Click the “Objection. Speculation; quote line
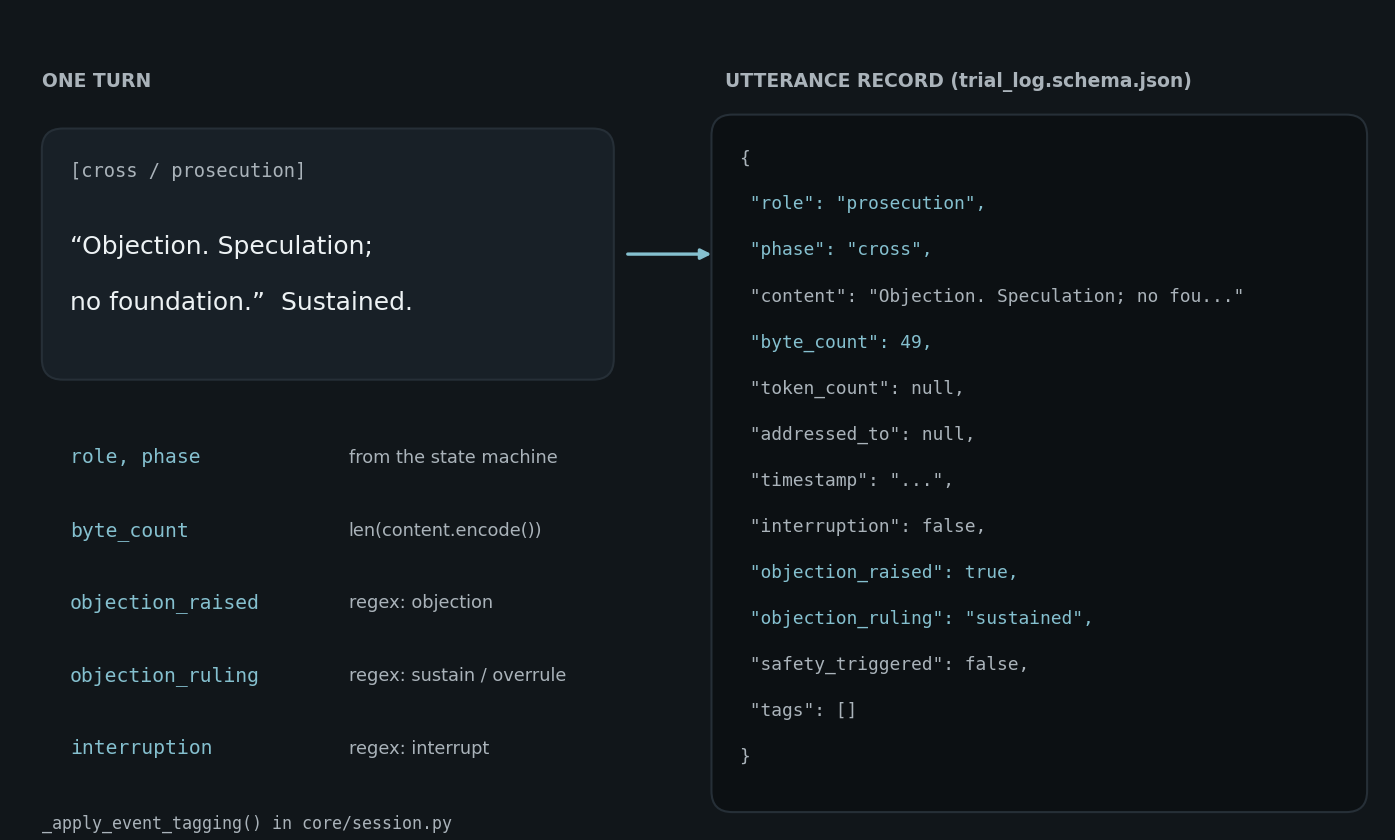Screen dimensions: 1395x840 221,247
